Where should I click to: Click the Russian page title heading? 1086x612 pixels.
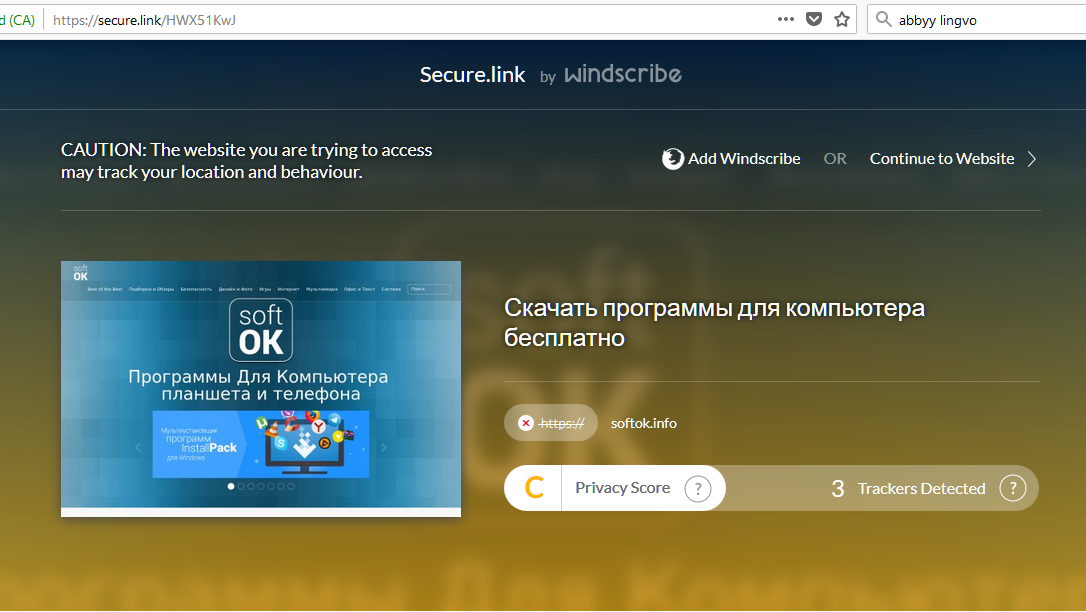[714, 323]
